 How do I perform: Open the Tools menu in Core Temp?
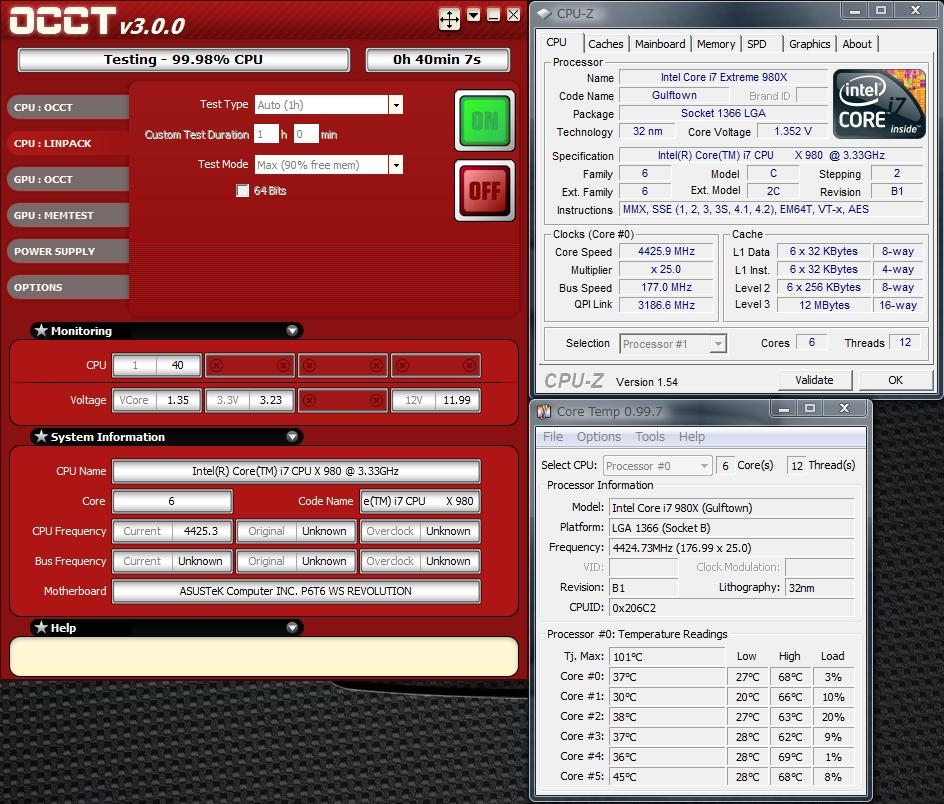tap(650, 437)
